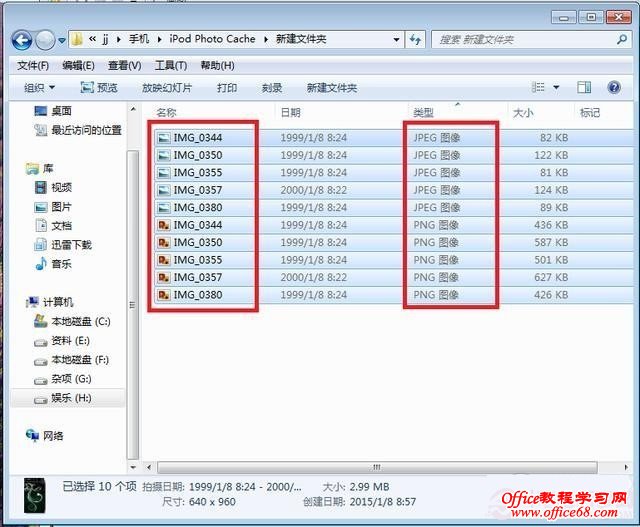This screenshot has height=527, width=640.
Task: Sort by the 大小 column header
Action: click(523, 112)
